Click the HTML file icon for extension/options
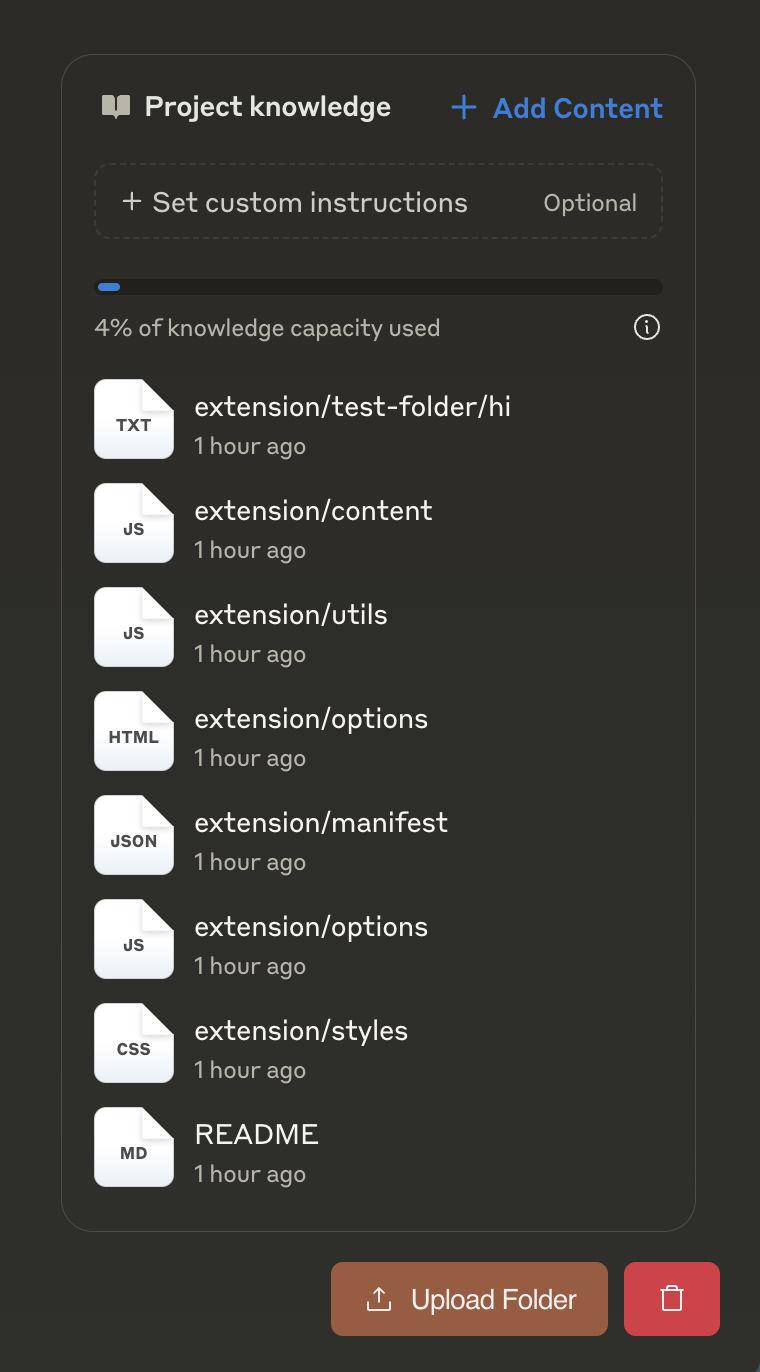760x1372 pixels. coord(134,731)
